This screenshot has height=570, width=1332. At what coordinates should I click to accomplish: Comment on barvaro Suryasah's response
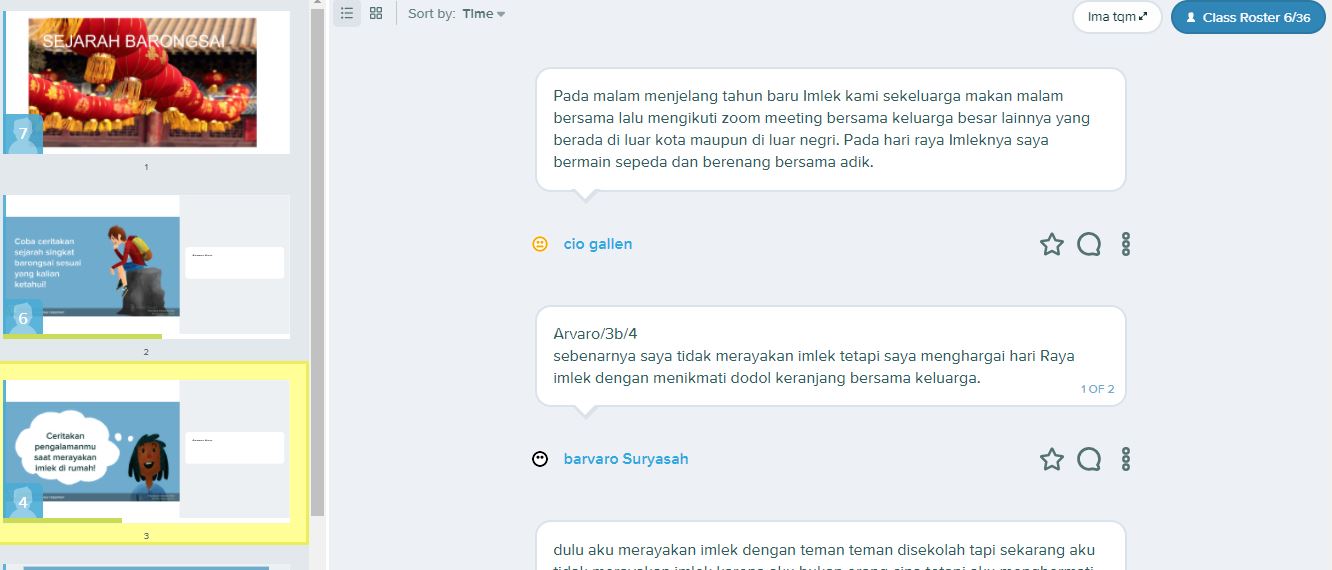tap(1089, 459)
